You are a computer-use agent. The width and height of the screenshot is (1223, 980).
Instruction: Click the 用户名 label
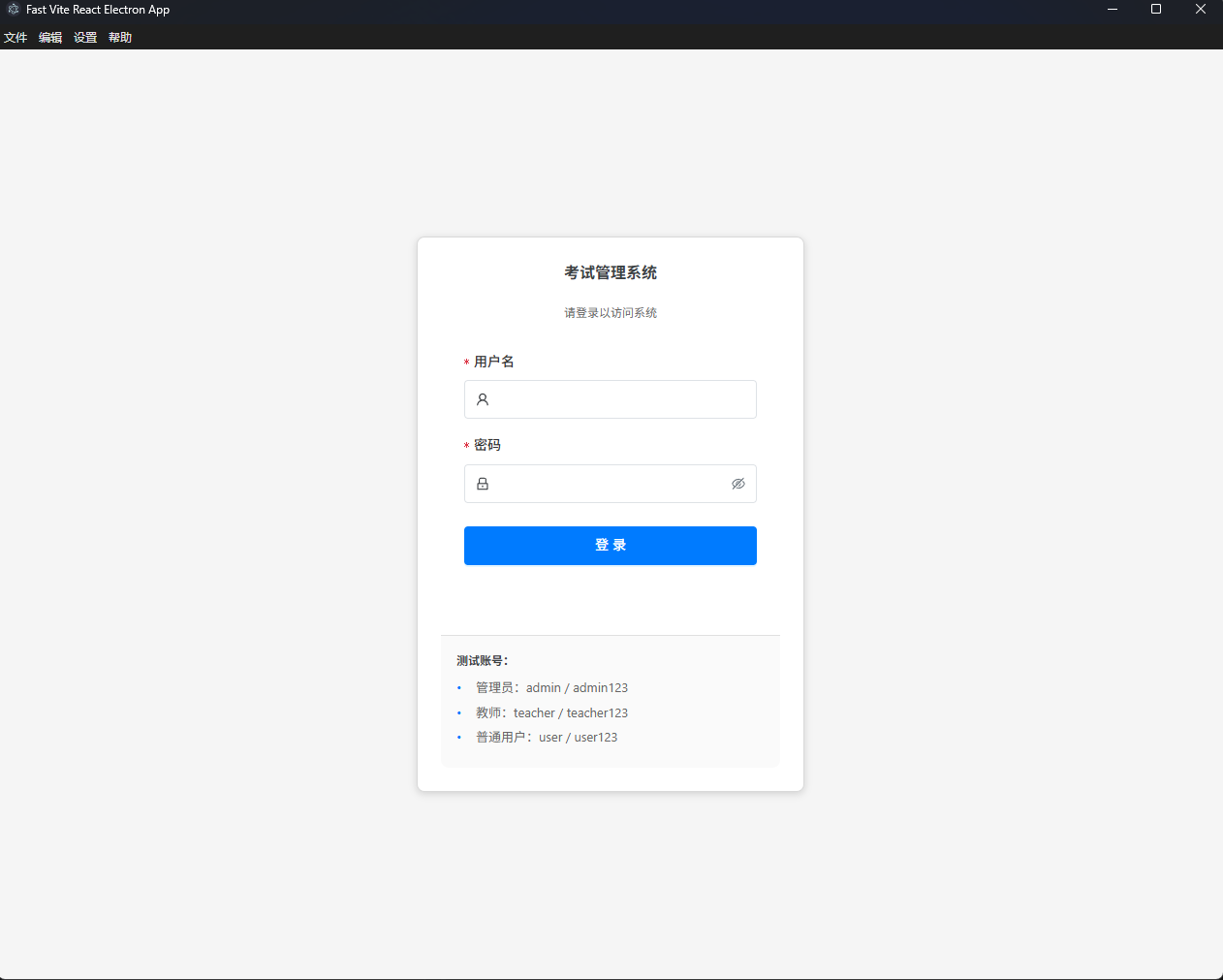point(494,362)
